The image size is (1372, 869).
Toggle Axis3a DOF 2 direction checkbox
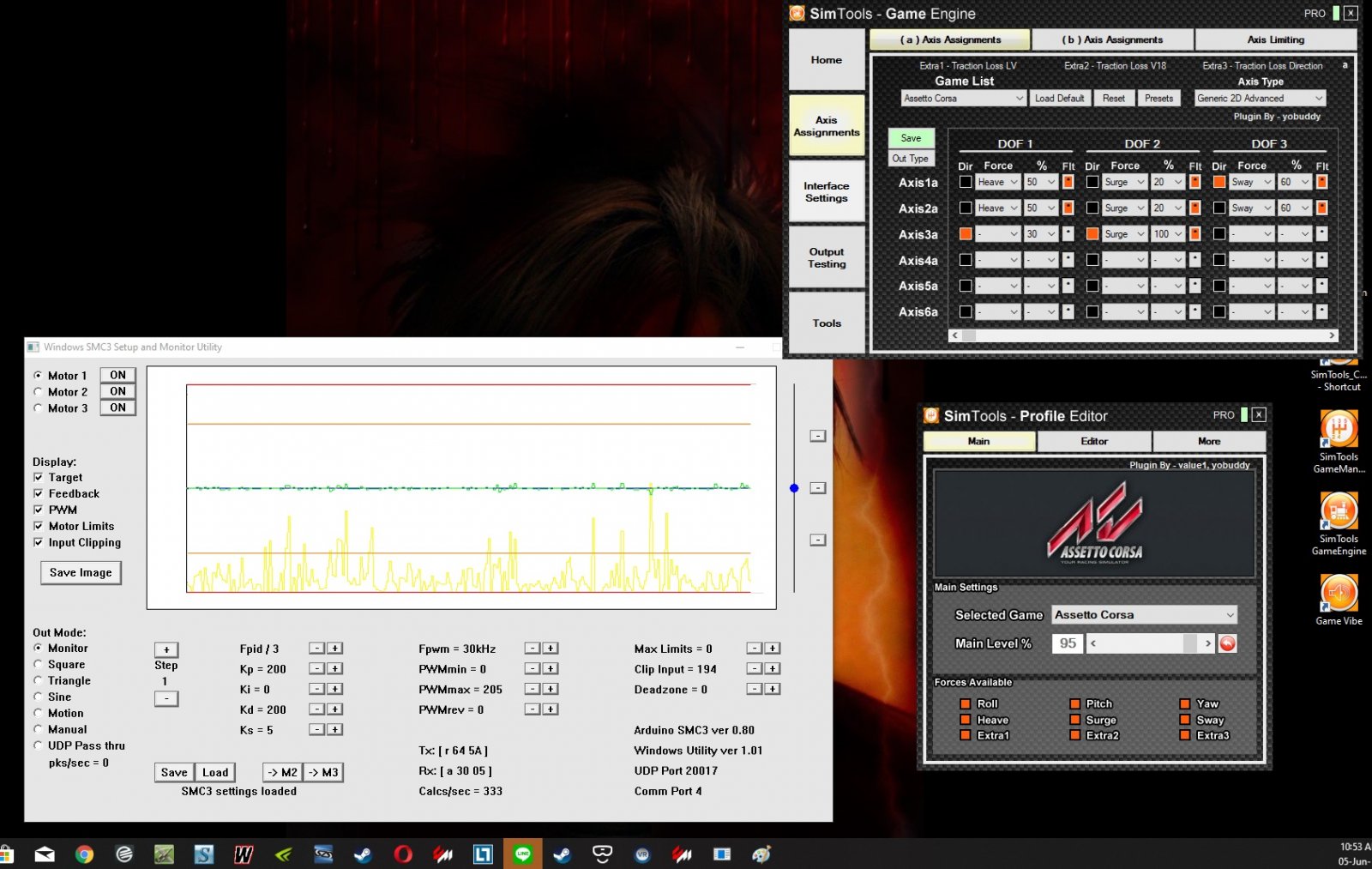tap(1092, 233)
